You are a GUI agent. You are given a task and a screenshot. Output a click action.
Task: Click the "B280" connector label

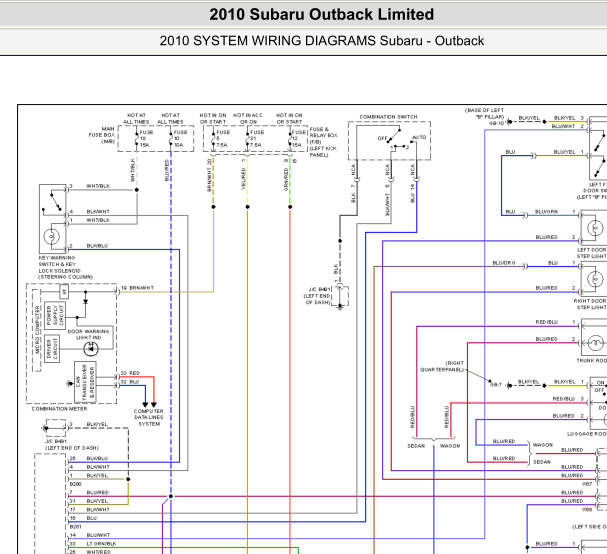pyautogui.click(x=75, y=484)
